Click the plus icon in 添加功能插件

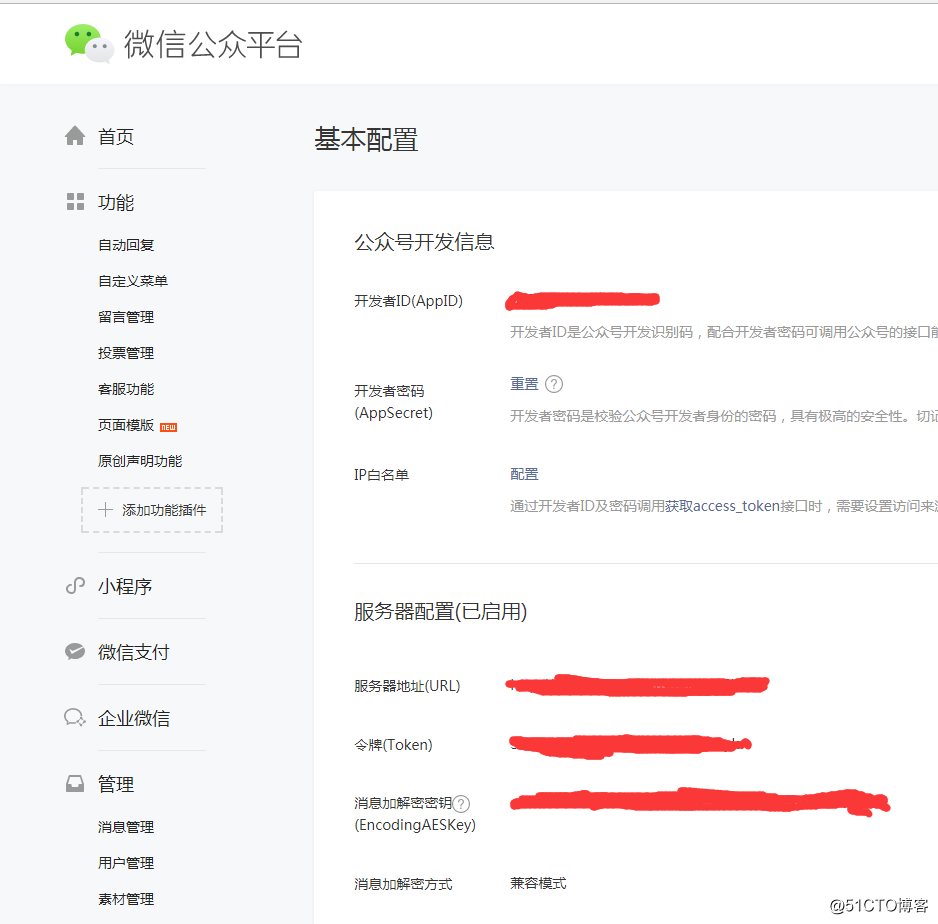[x=105, y=510]
